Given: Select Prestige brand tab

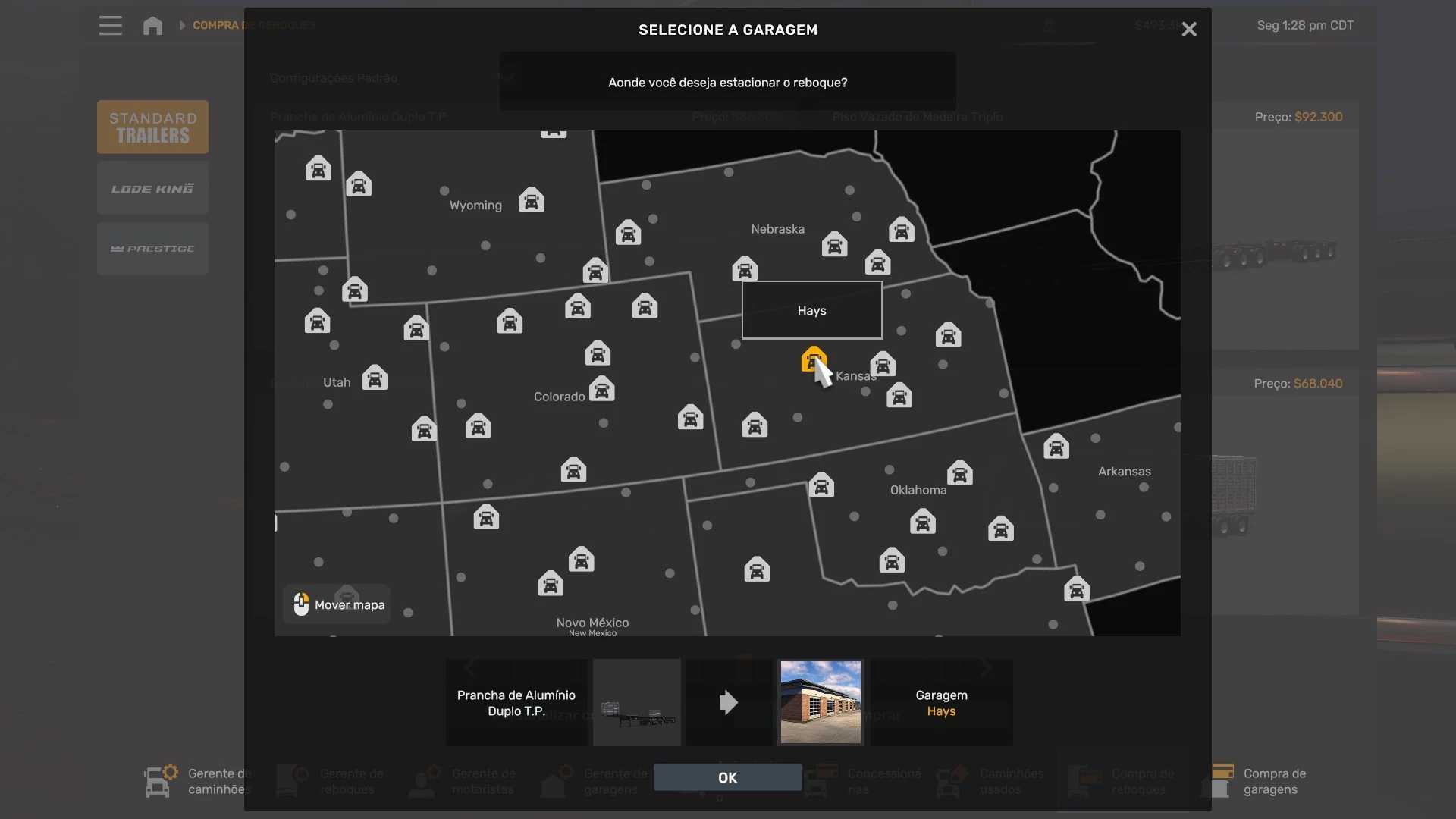Looking at the screenshot, I should point(152,249).
